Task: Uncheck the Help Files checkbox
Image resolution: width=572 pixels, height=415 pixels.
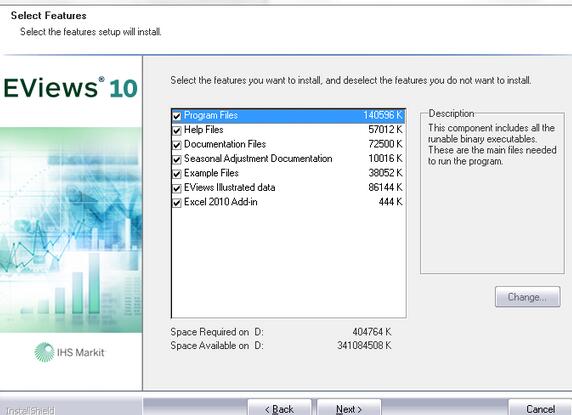Action: (x=177, y=130)
